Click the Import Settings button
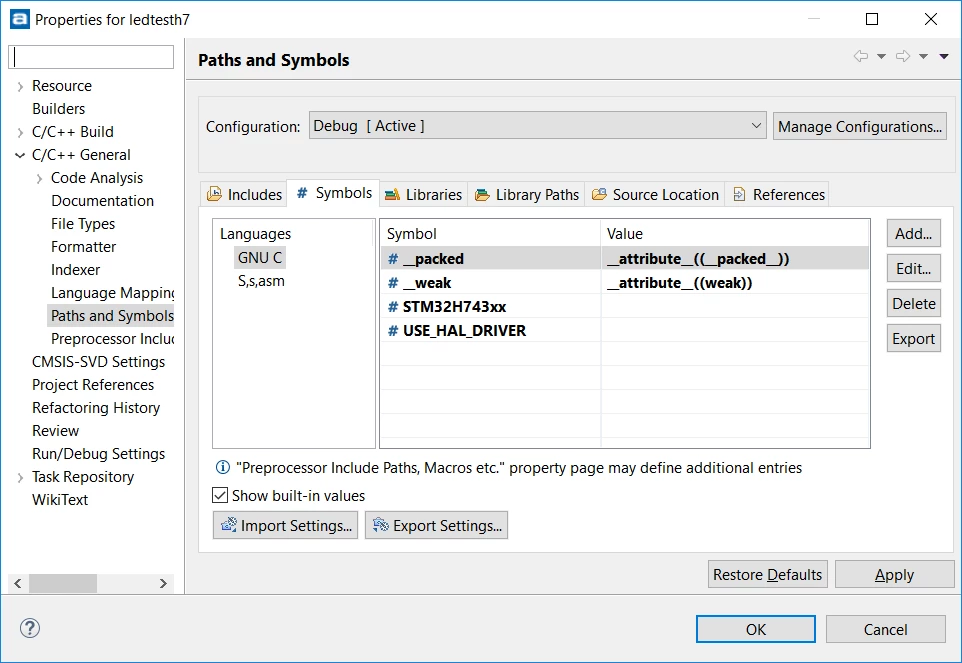 click(x=285, y=526)
